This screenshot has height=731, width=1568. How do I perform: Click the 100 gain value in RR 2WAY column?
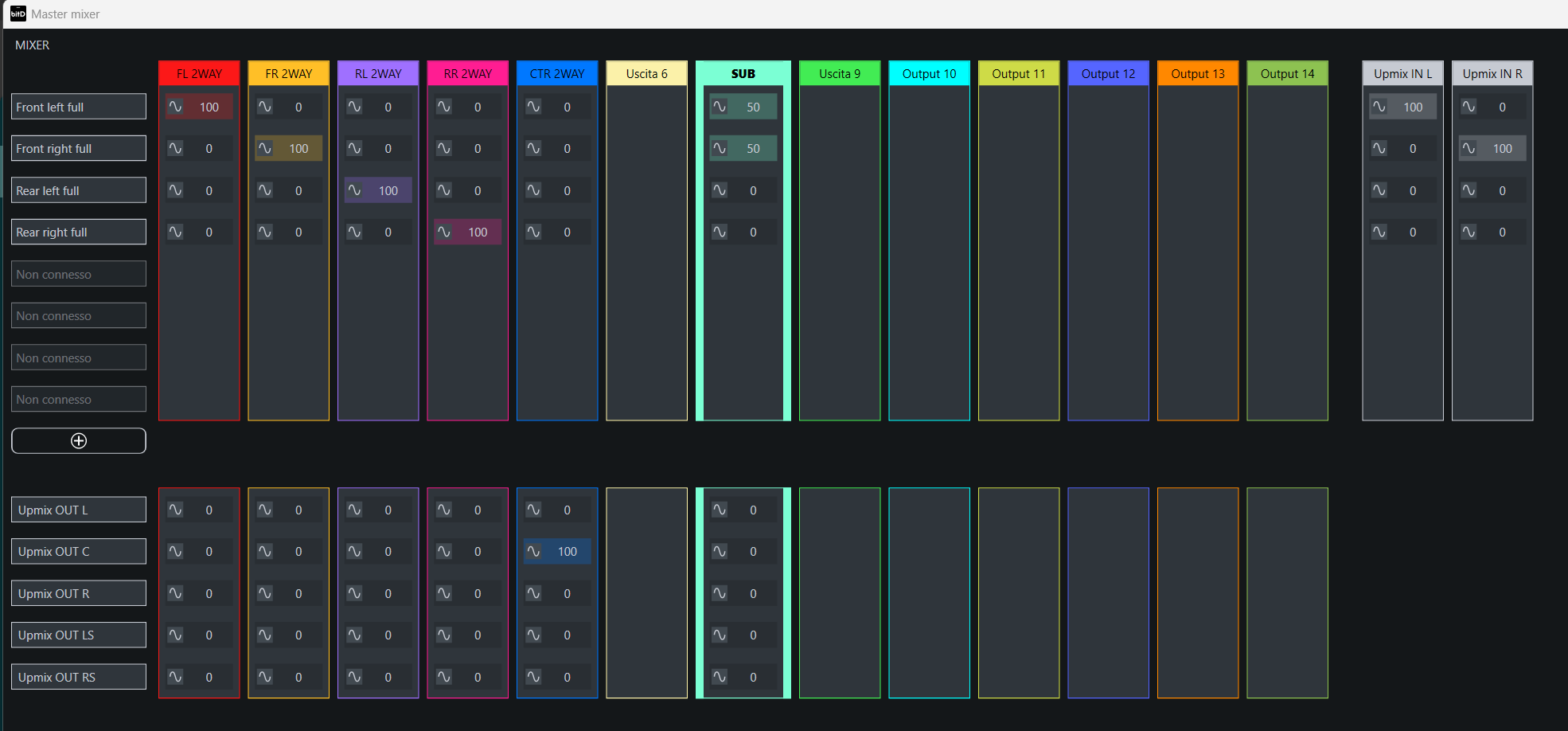[478, 232]
